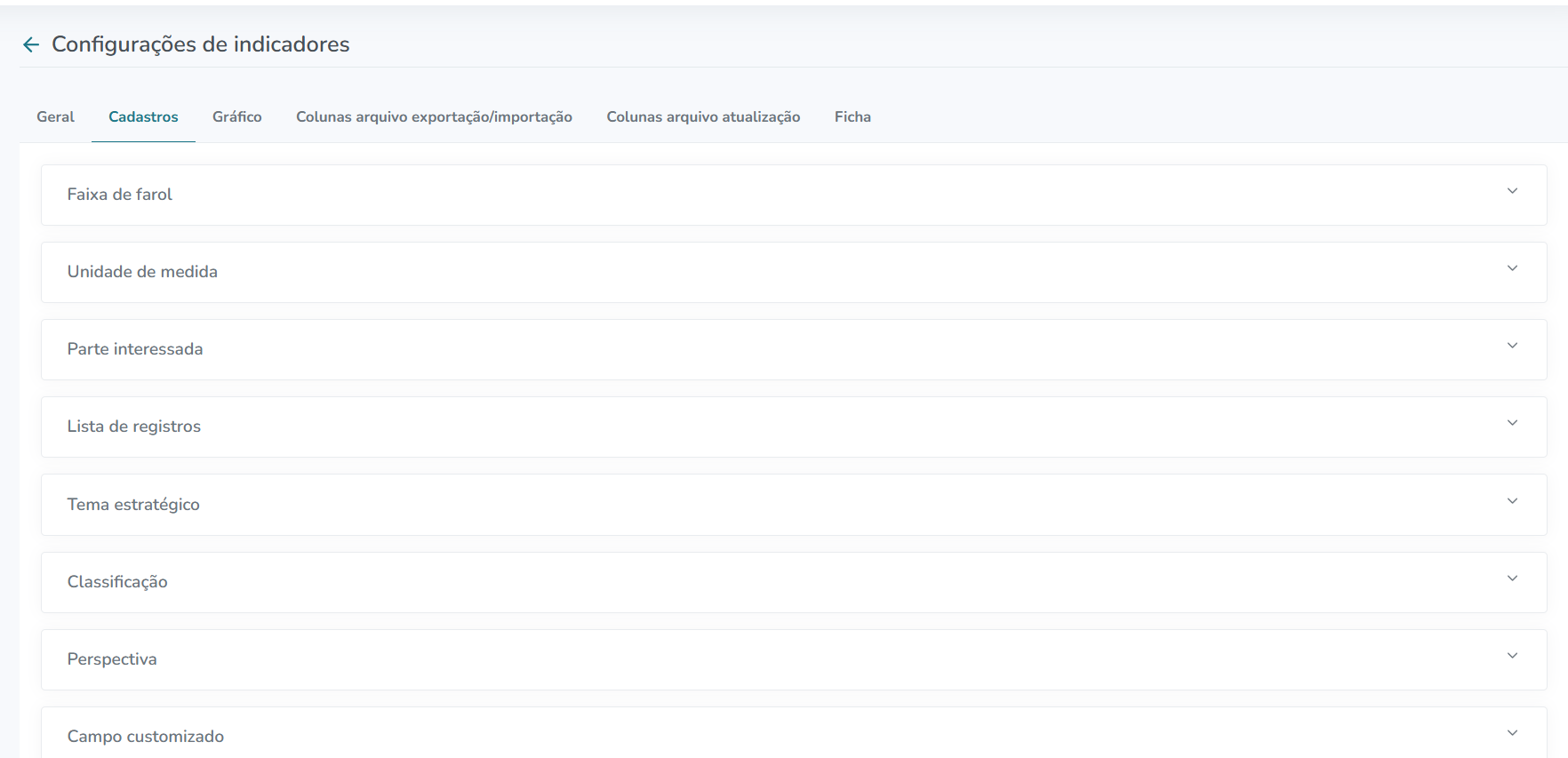Open Colunas arquivo atualização tab
This screenshot has height=758, width=1568.
click(x=703, y=117)
